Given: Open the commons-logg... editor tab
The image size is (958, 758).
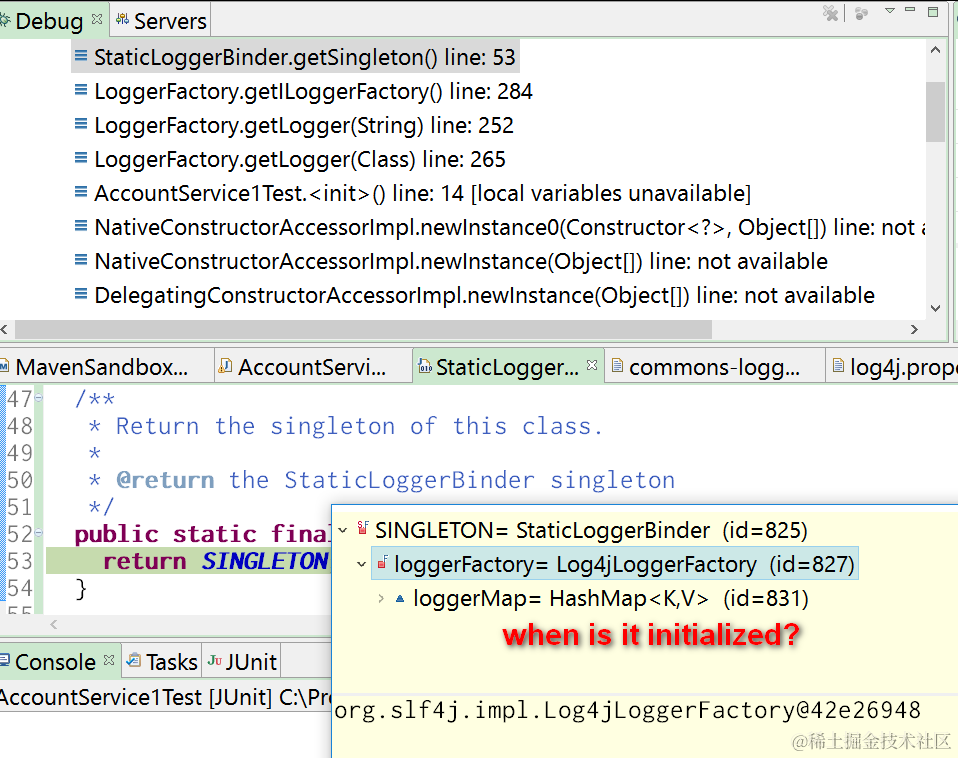Looking at the screenshot, I should click(714, 367).
